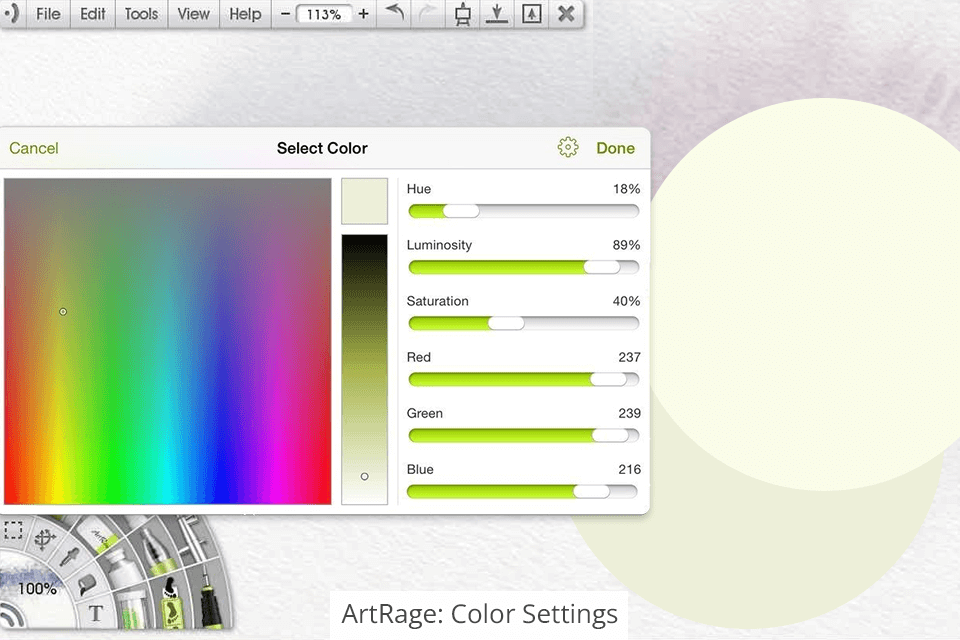The width and height of the screenshot is (960, 640).
Task: Click the menu bar pin icon
Action: click(12, 13)
